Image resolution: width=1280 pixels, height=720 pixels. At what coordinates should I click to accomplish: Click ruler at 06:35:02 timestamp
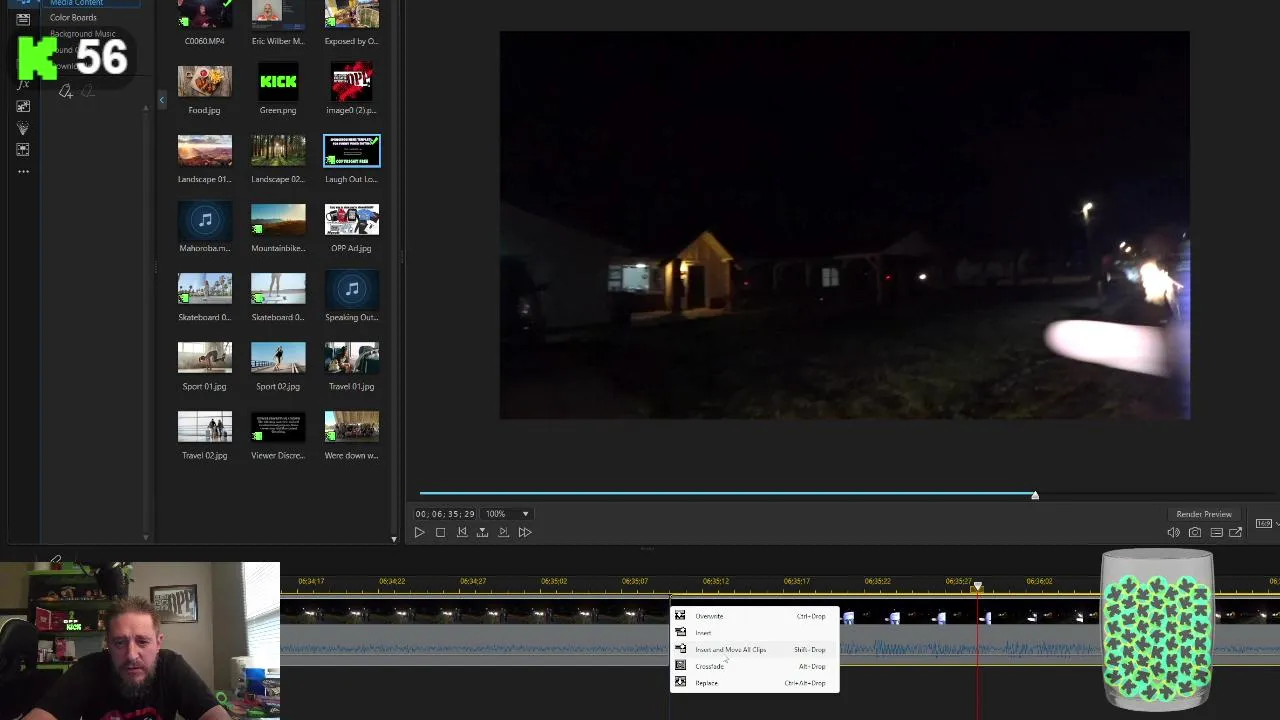(553, 581)
